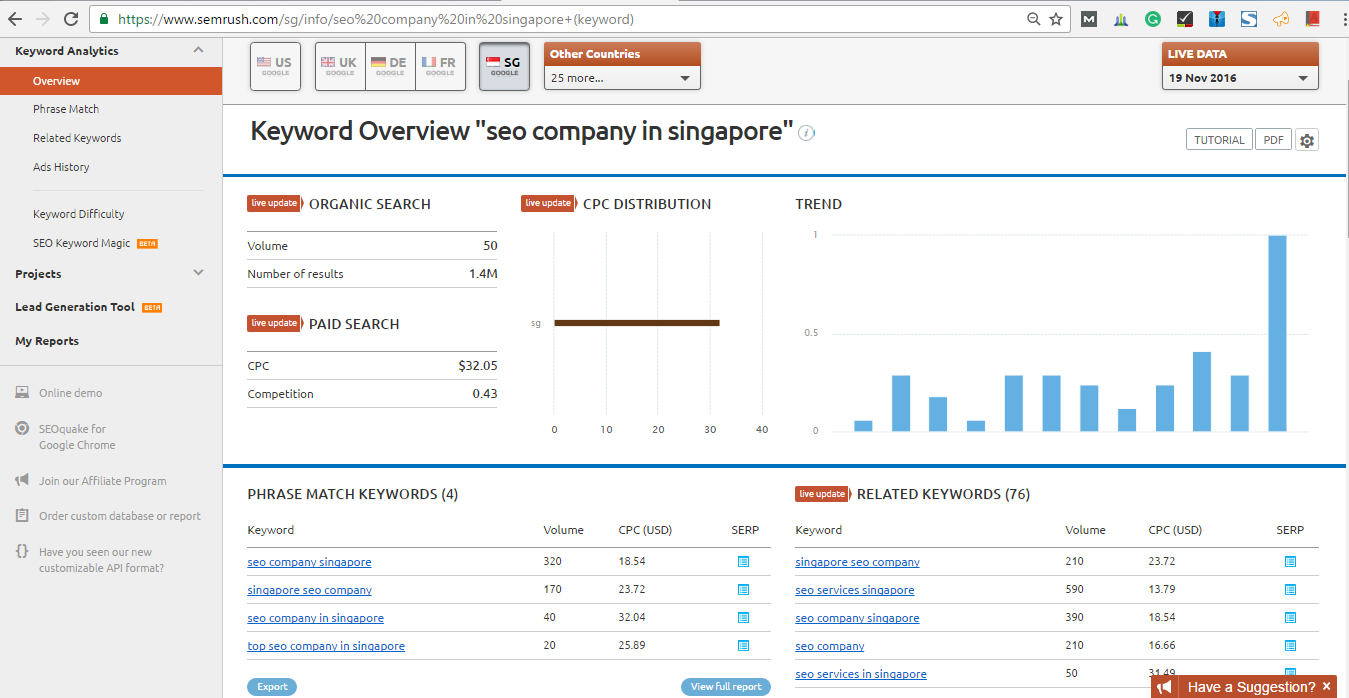Click 'Order custom database or report' link
1349x698 pixels.
click(120, 516)
